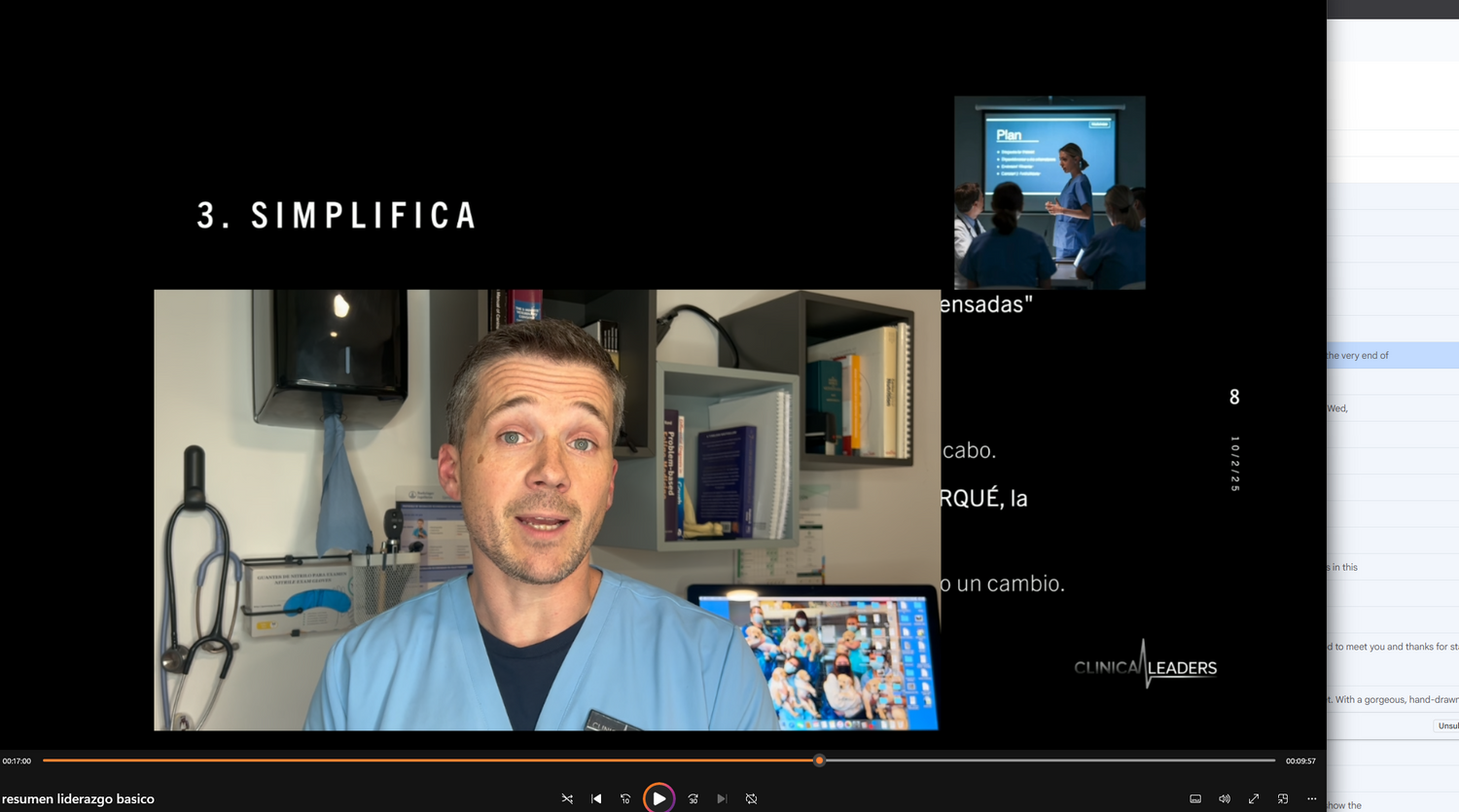Toggle subtitles and captions
The width and height of the screenshot is (1459, 812).
click(x=1195, y=798)
